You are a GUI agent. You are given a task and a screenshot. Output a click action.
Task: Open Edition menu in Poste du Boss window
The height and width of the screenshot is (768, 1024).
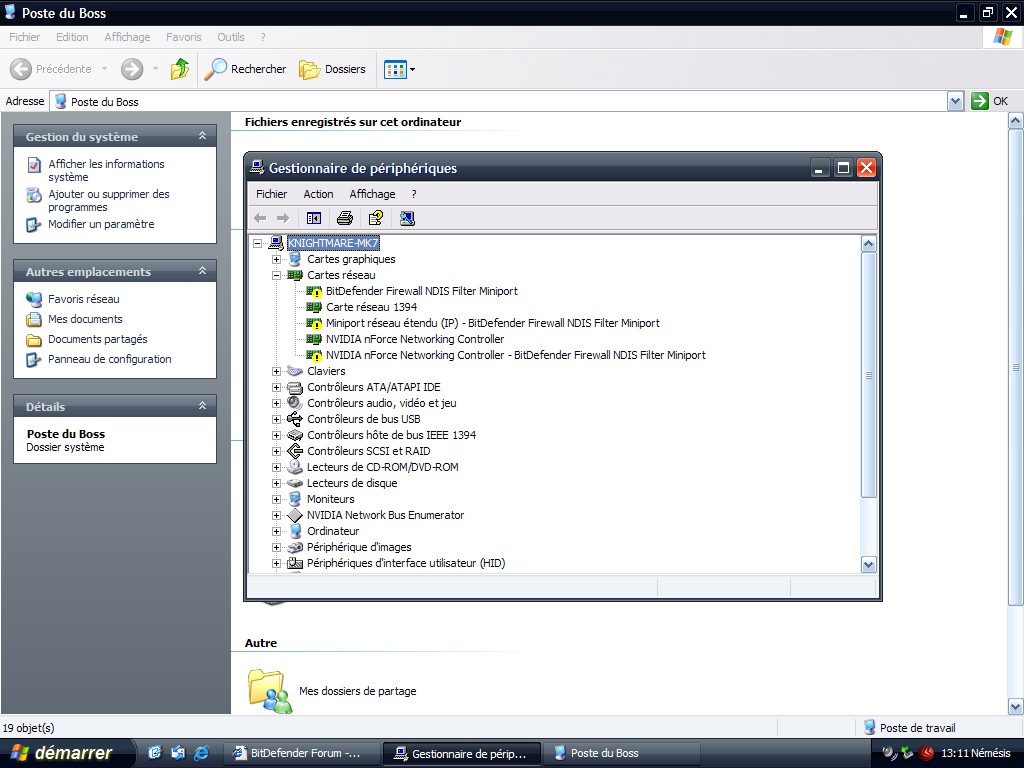(72, 37)
